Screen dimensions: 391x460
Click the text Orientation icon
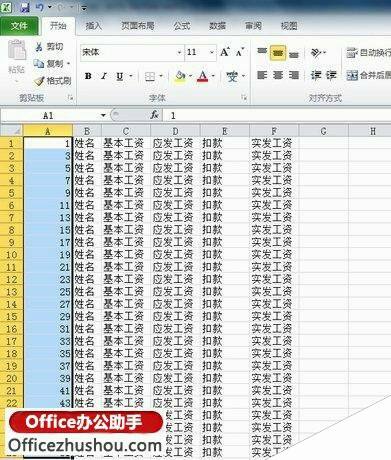316,52
